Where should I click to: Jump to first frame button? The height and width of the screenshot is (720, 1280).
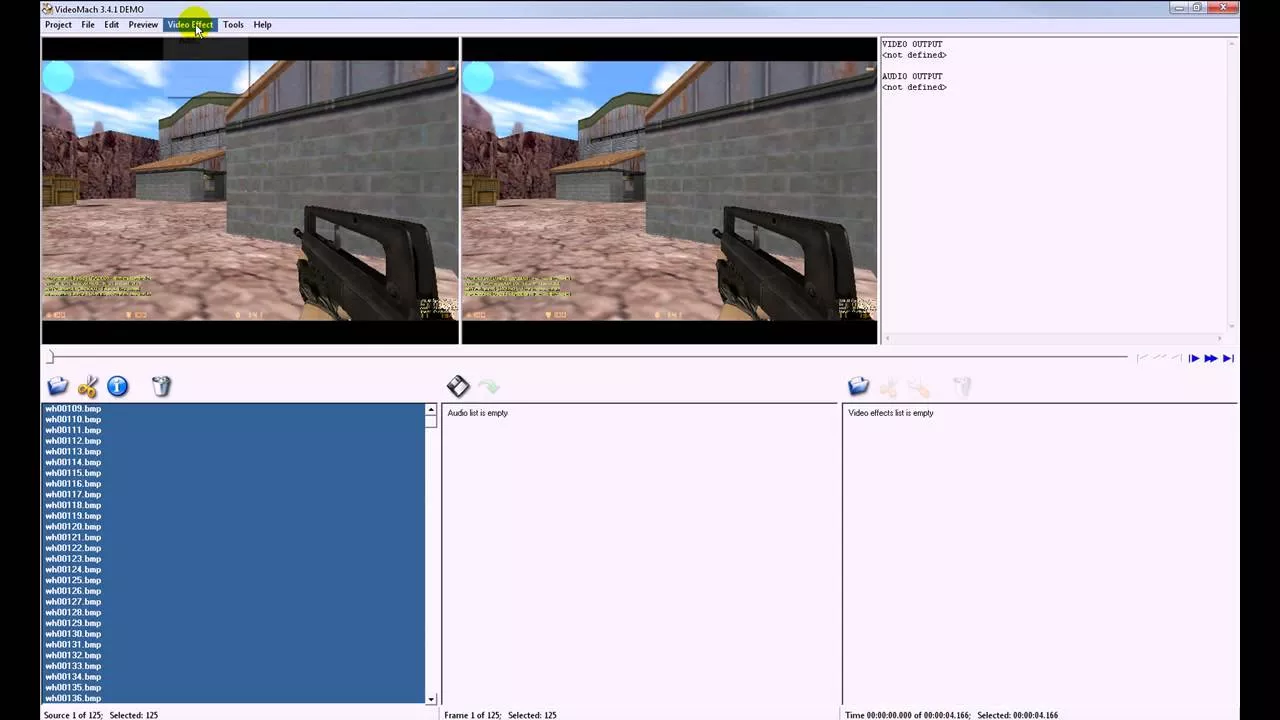pos(1143,358)
